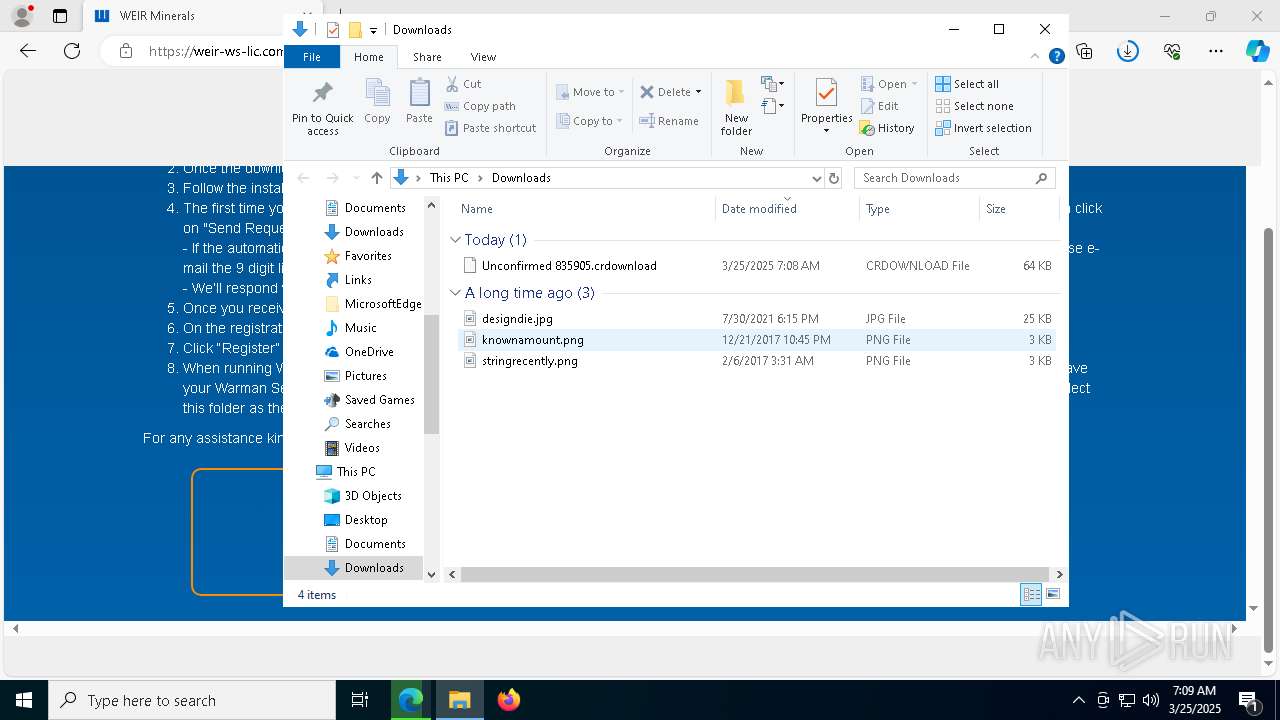Screen dimensions: 1280x720
Task: Click the Search Downloads field
Action: 955,178
